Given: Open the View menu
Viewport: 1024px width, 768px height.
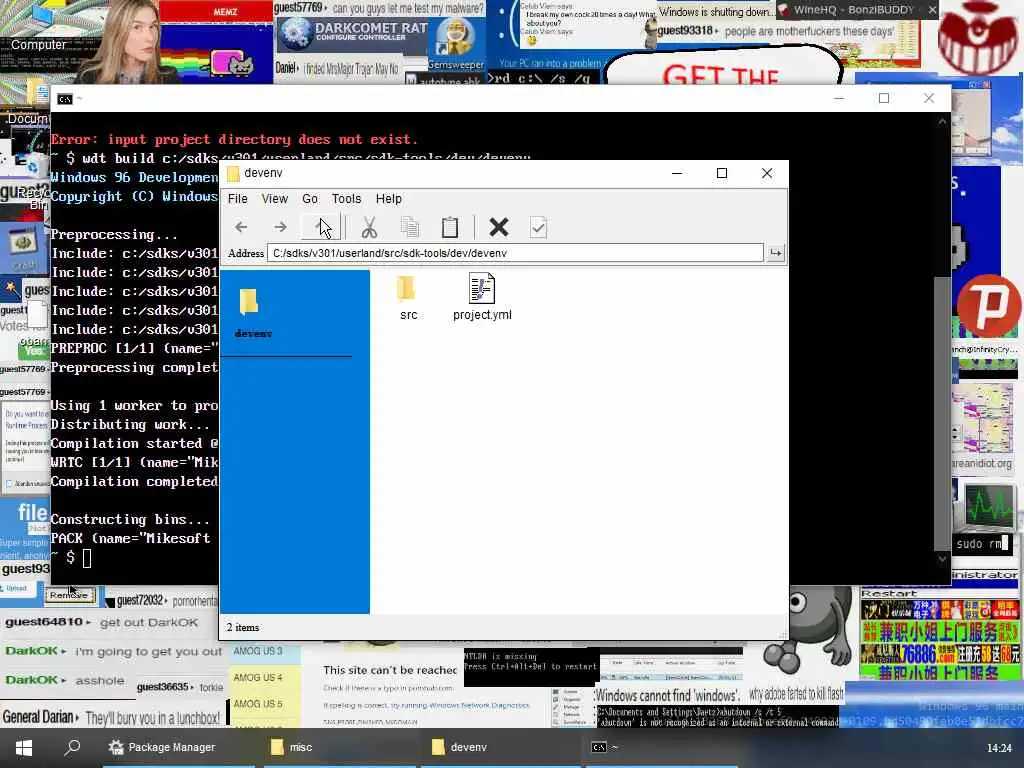Looking at the screenshot, I should coord(275,199).
